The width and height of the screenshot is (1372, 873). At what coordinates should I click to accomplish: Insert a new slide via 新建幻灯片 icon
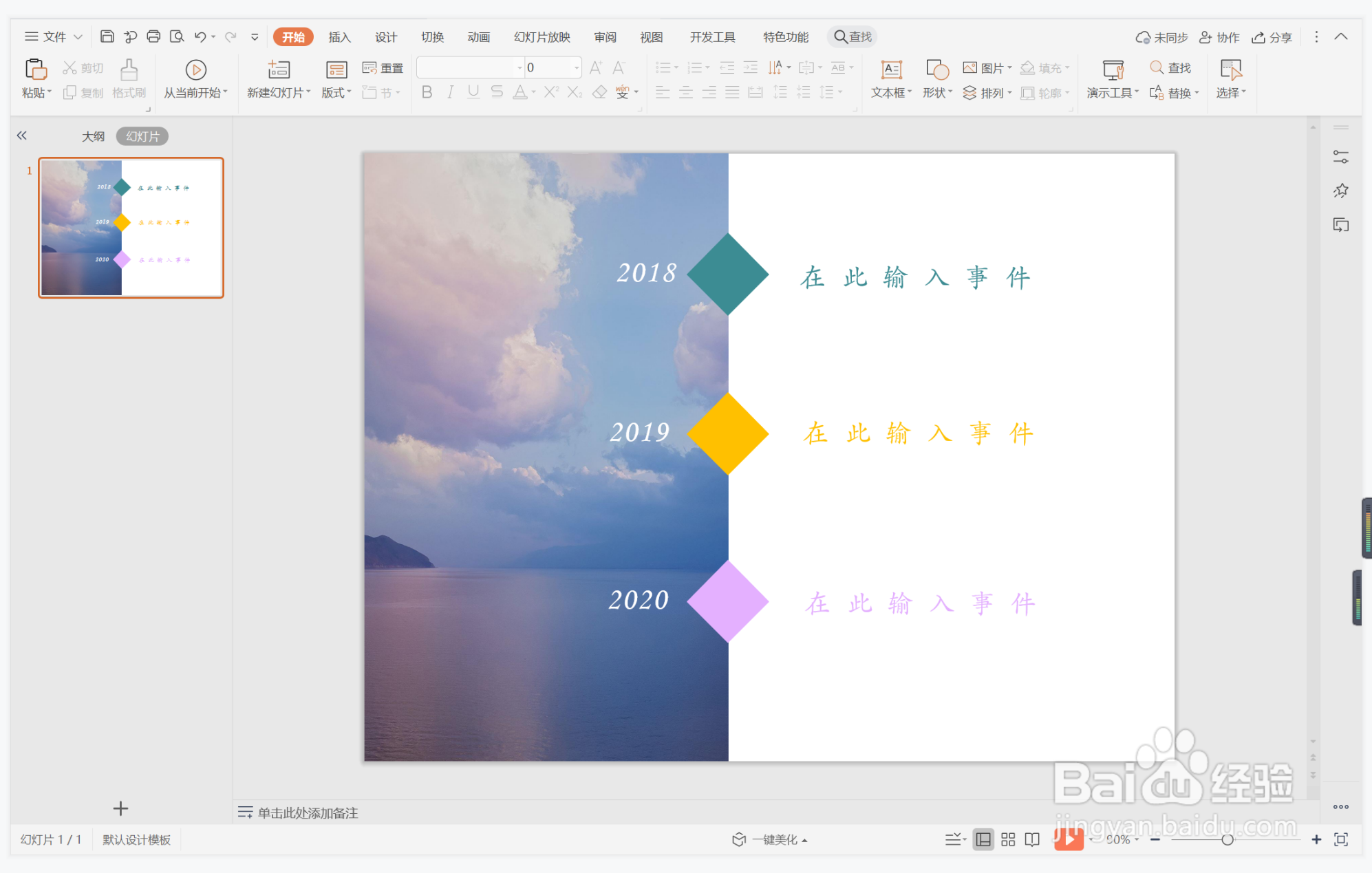click(278, 69)
